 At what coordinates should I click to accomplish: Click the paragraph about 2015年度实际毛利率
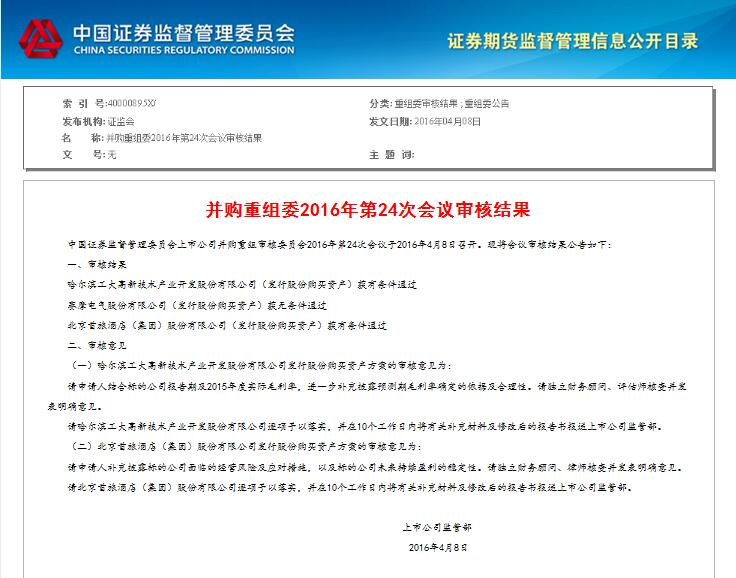(x=376, y=386)
